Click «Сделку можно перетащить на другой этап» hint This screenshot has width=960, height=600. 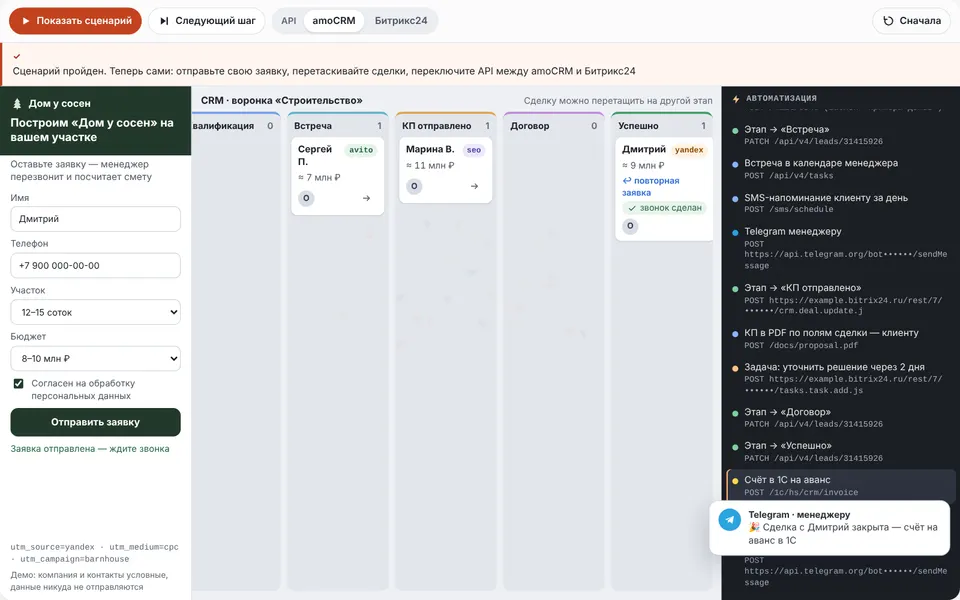coord(618,100)
